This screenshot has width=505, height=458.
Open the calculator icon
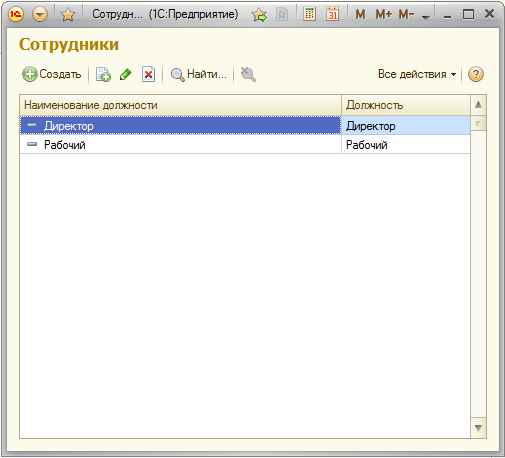click(309, 14)
